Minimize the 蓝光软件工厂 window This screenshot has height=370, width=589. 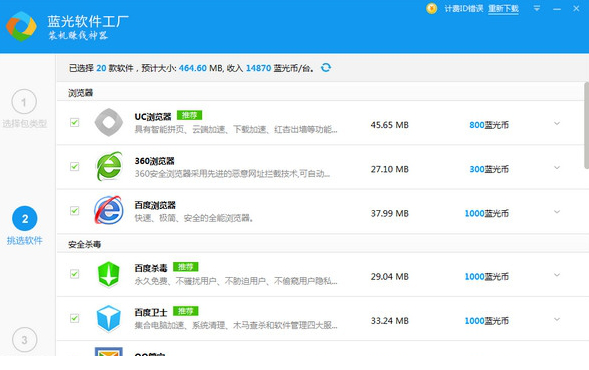(x=557, y=9)
